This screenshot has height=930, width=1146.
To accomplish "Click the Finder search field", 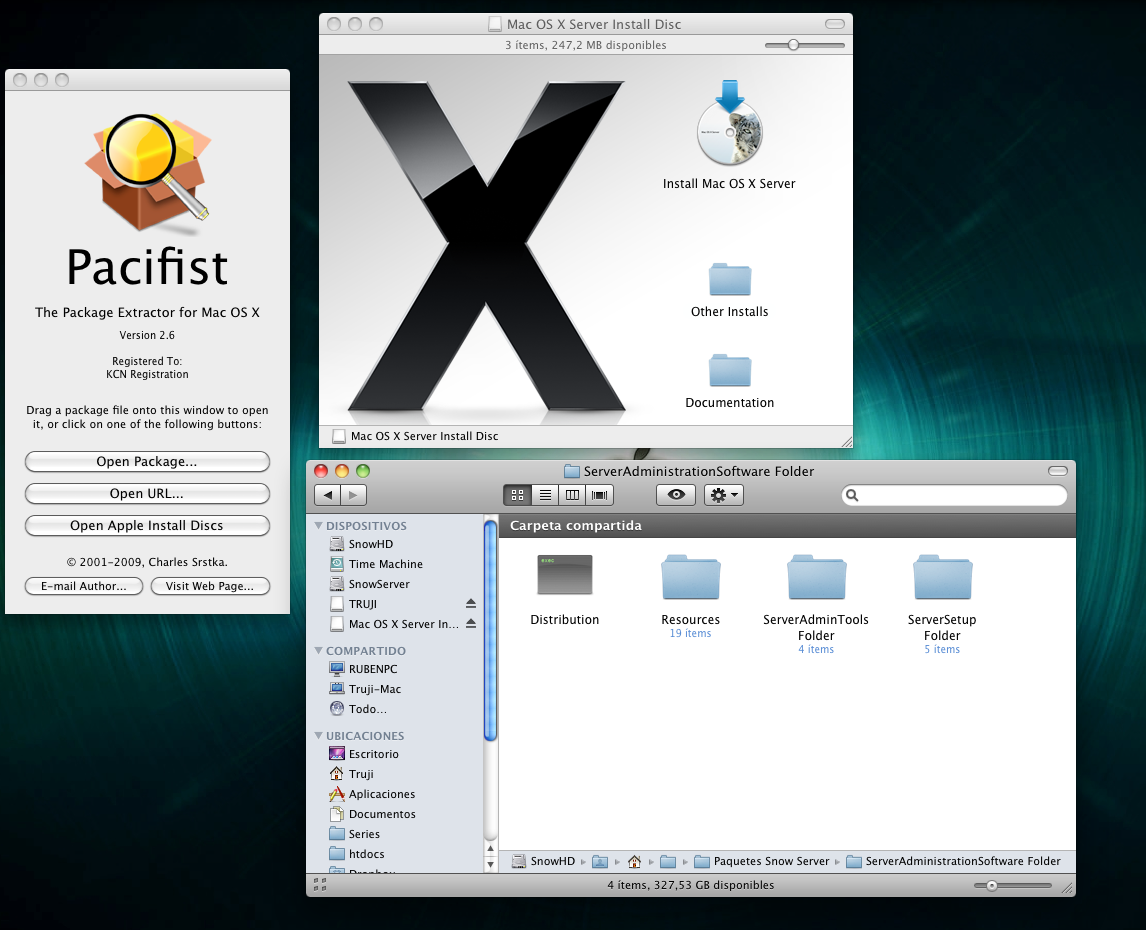I will coord(954,495).
